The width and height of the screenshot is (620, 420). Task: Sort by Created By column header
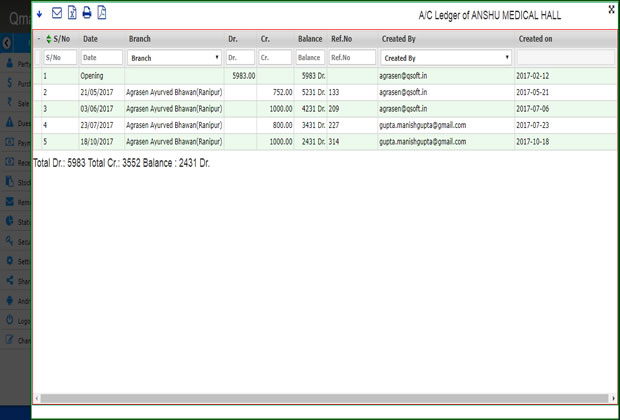click(x=399, y=39)
